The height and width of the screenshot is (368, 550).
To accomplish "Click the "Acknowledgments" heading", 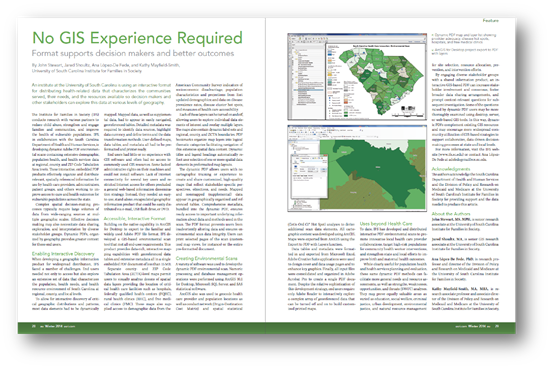I will (x=451, y=169).
